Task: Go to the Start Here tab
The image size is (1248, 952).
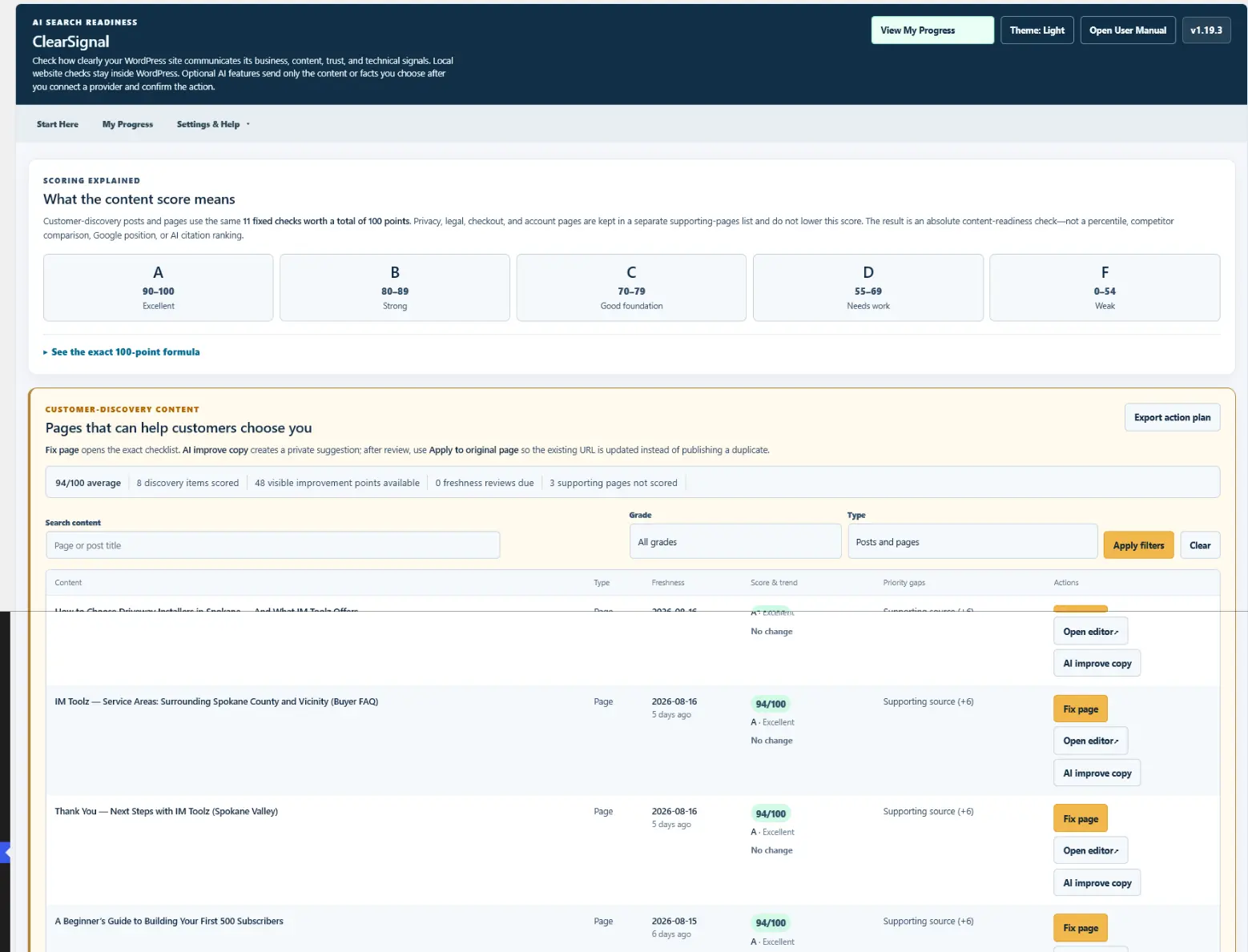Action: (x=58, y=124)
